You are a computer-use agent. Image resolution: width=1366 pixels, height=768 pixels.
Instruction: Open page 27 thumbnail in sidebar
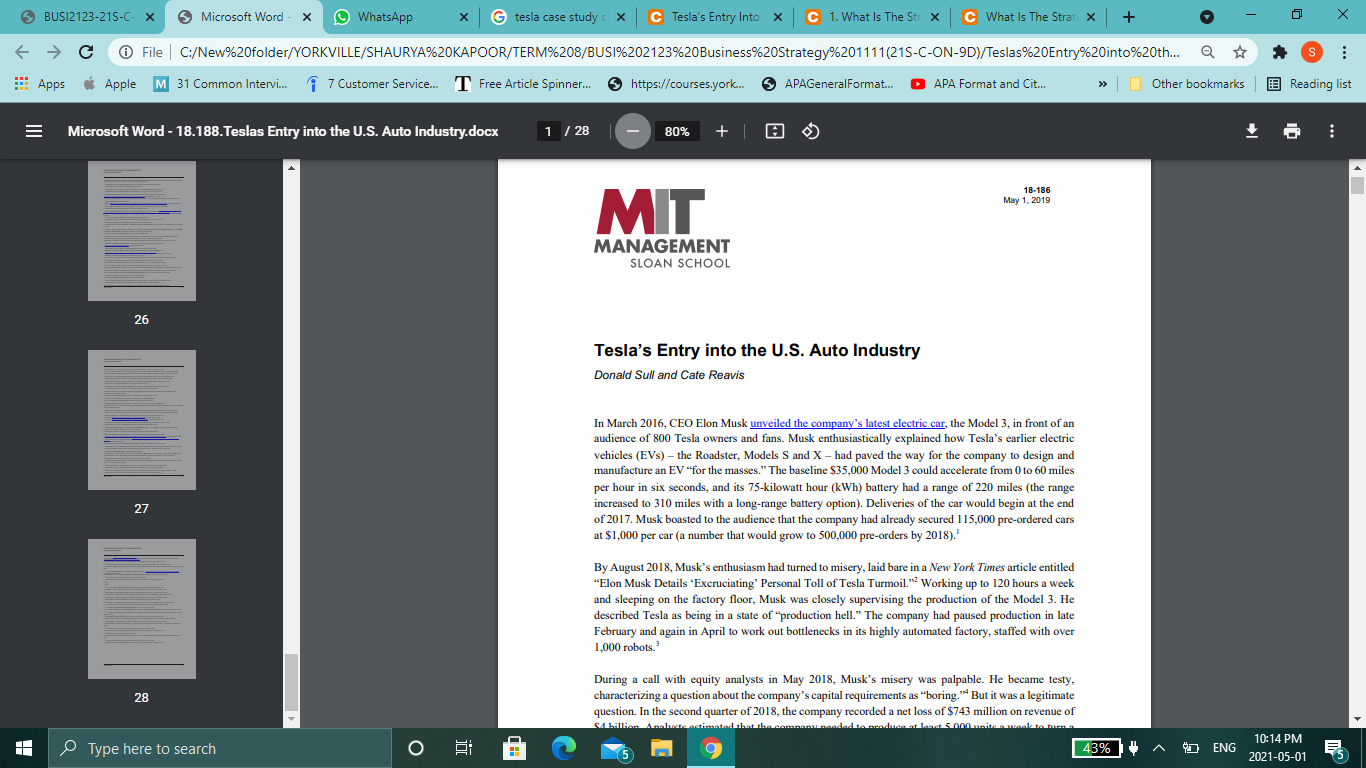click(x=141, y=420)
